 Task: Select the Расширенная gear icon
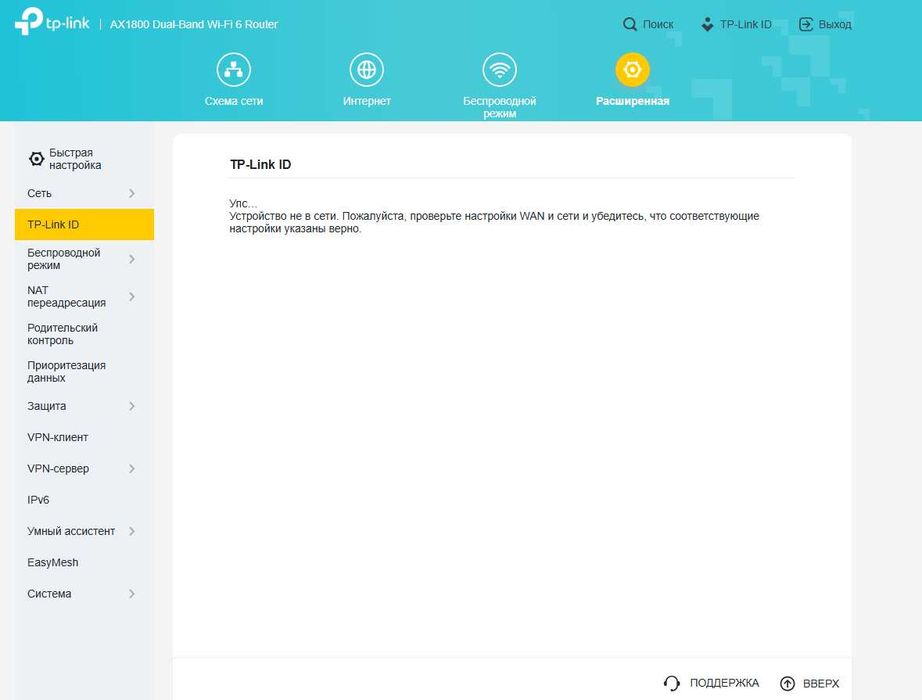[x=632, y=69]
